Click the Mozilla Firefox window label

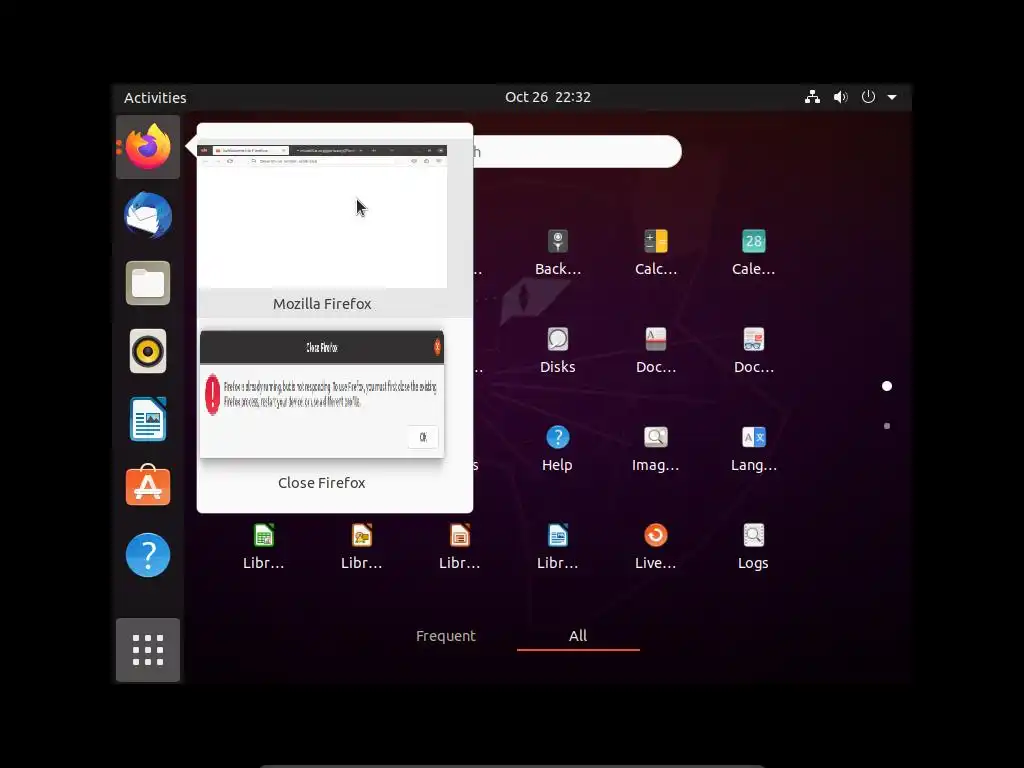[x=322, y=304]
